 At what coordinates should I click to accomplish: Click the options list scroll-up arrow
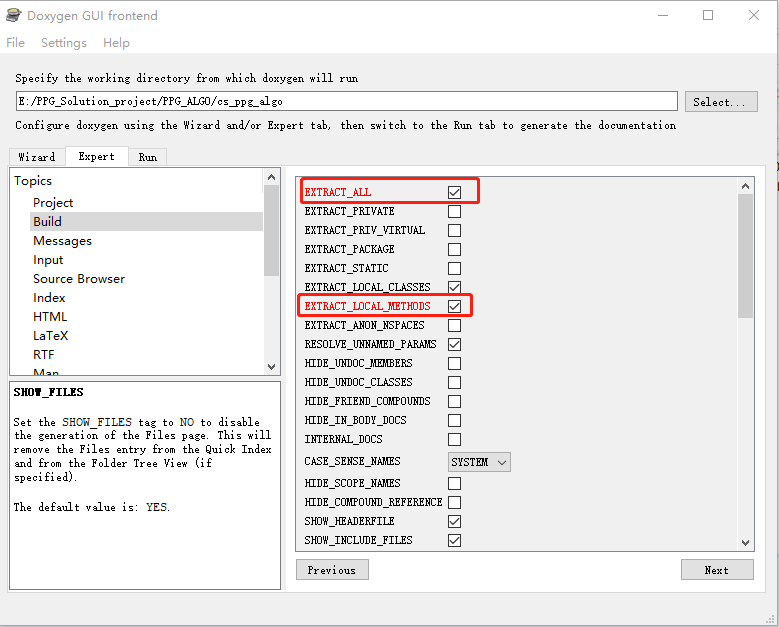[745, 186]
